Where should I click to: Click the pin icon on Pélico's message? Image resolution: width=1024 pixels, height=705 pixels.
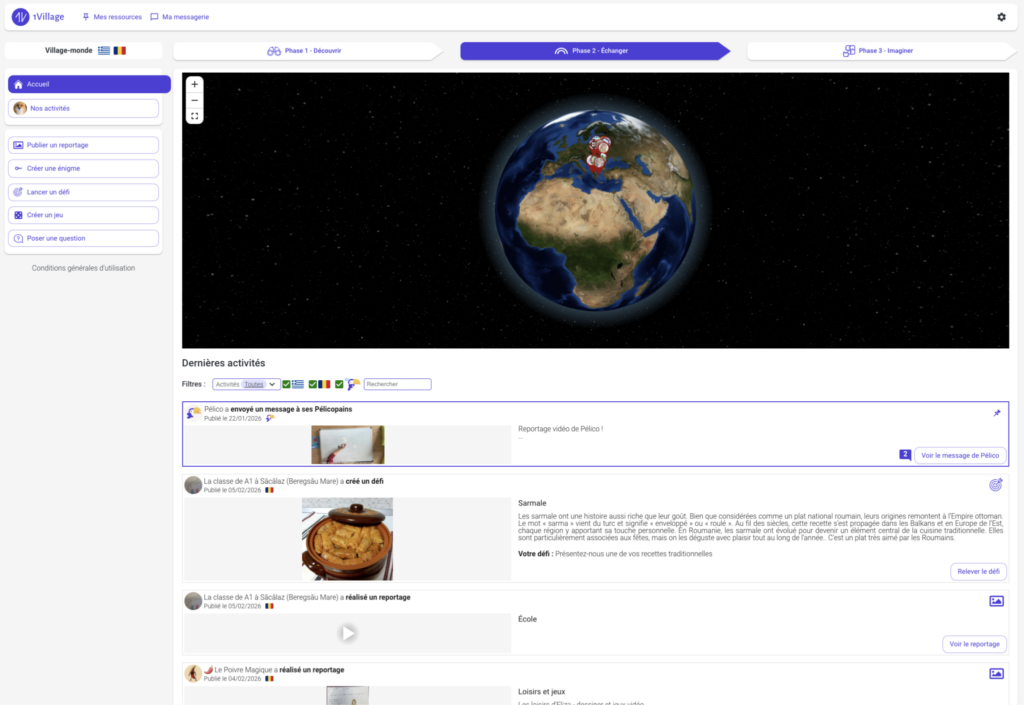996,413
